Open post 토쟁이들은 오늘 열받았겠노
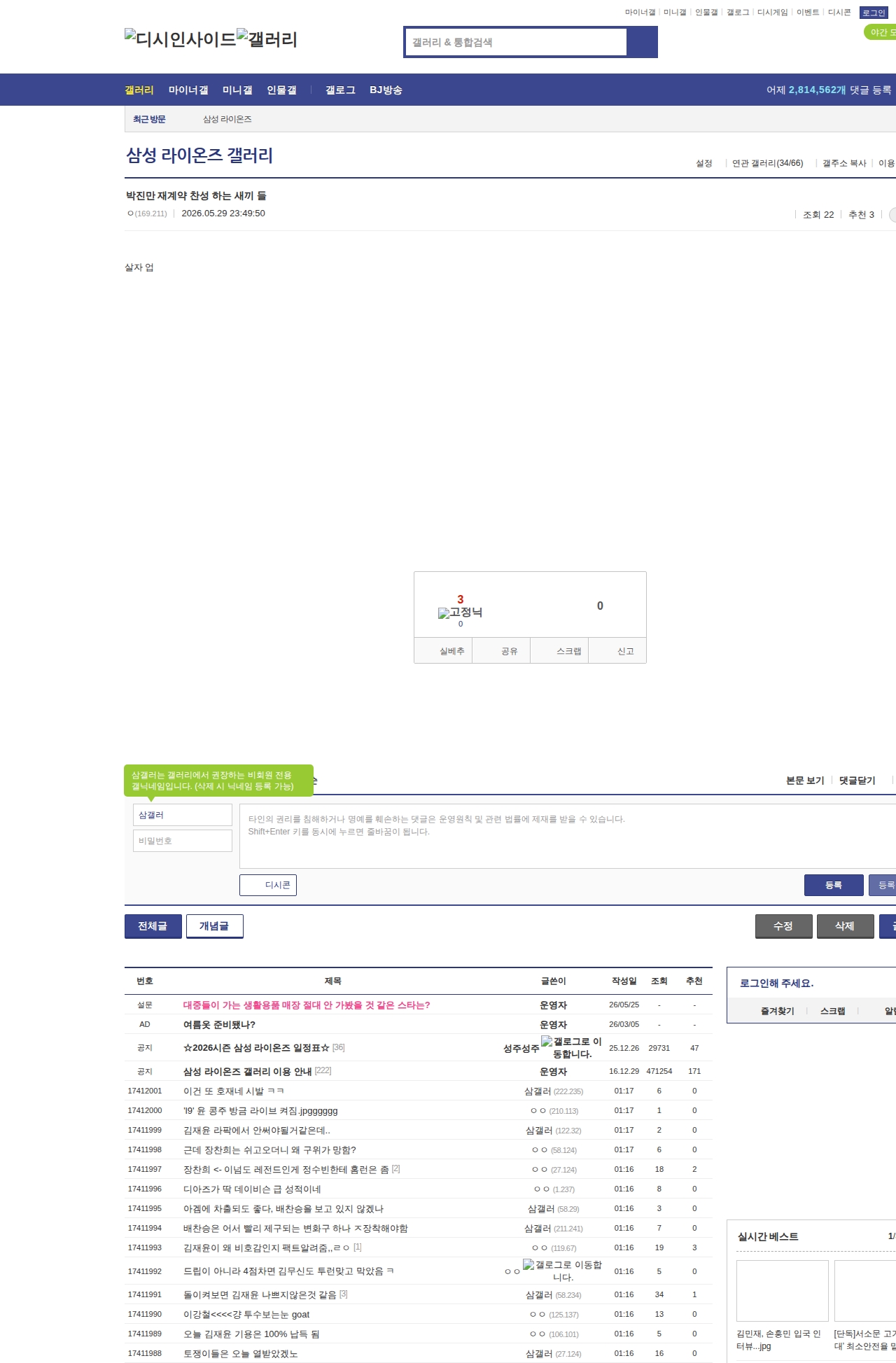The width and height of the screenshot is (896, 1363). pyautogui.click(x=241, y=1354)
